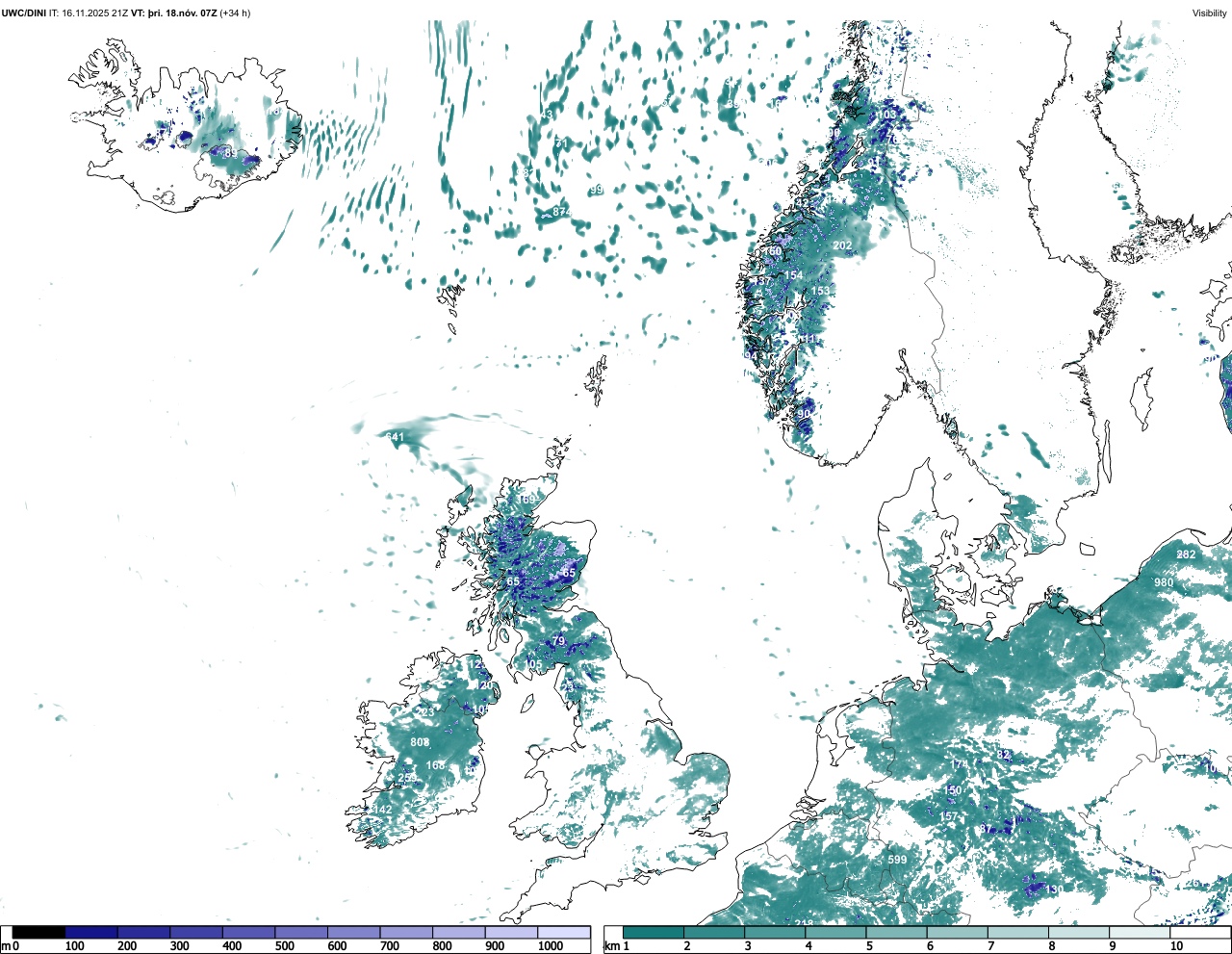The width and height of the screenshot is (1232, 954).
Task: Click the 'VT: þri. 18.nóv. 07Z' valid time
Action: coord(174,13)
